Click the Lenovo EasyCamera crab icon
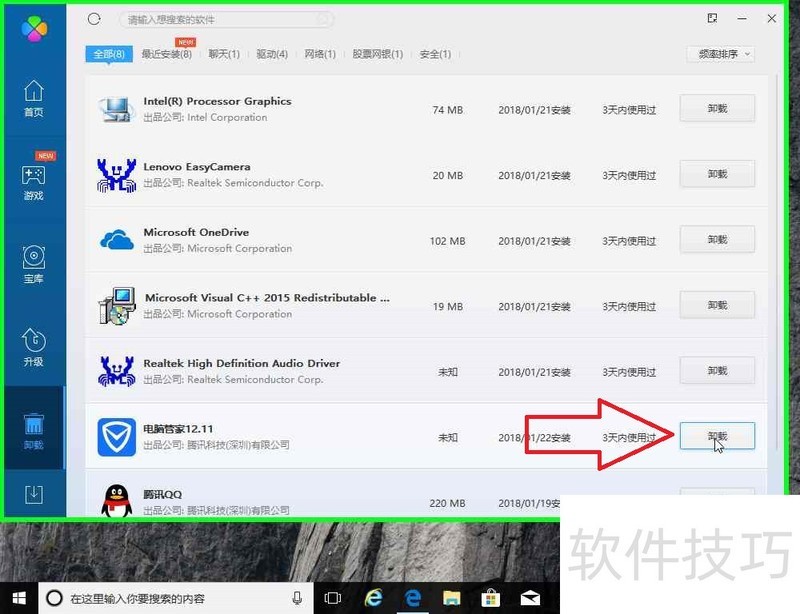 click(116, 175)
